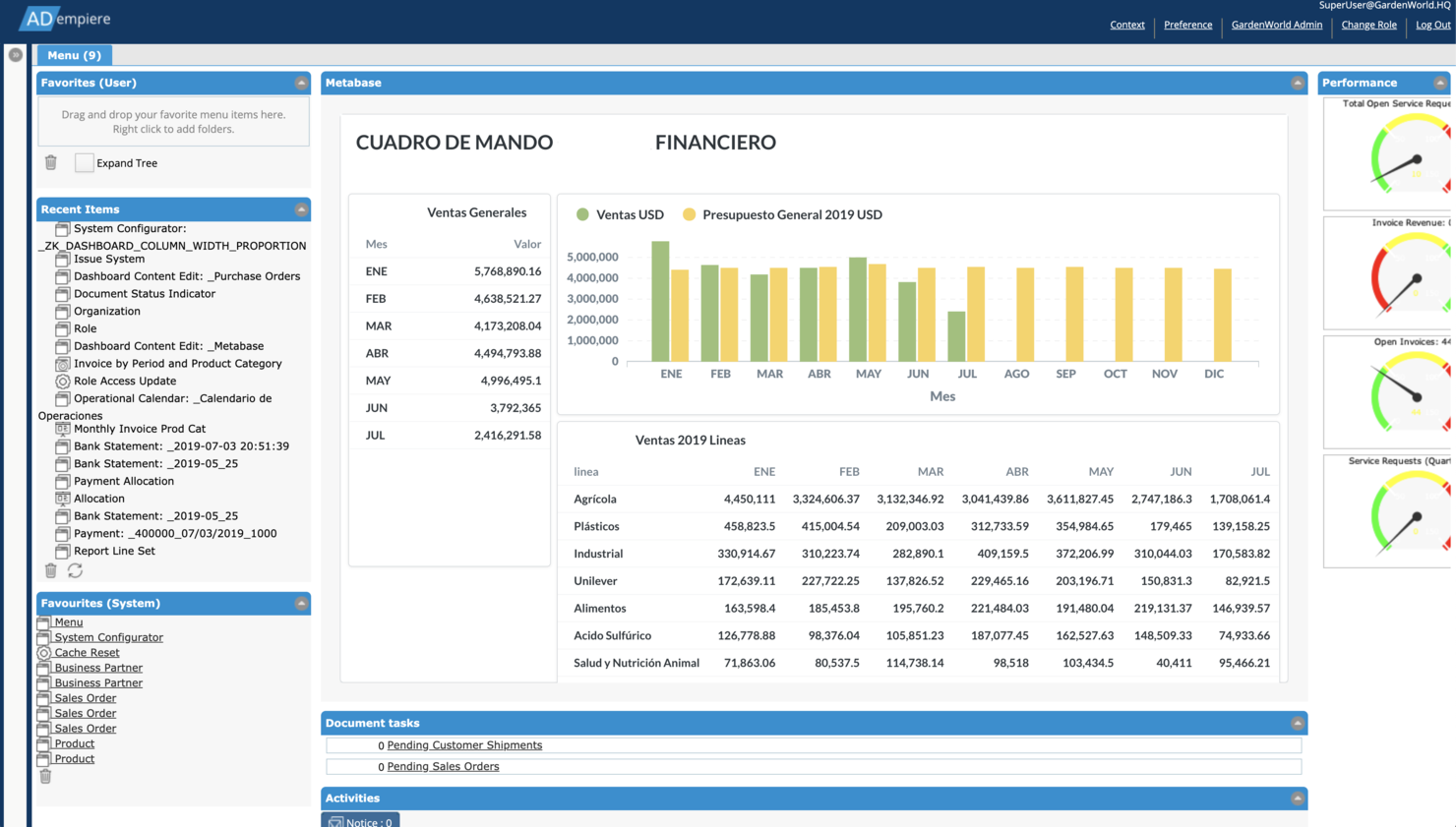Screen dimensions: 1456x827
Task: Collapse the Metabase panel
Action: pyautogui.click(x=1296, y=83)
